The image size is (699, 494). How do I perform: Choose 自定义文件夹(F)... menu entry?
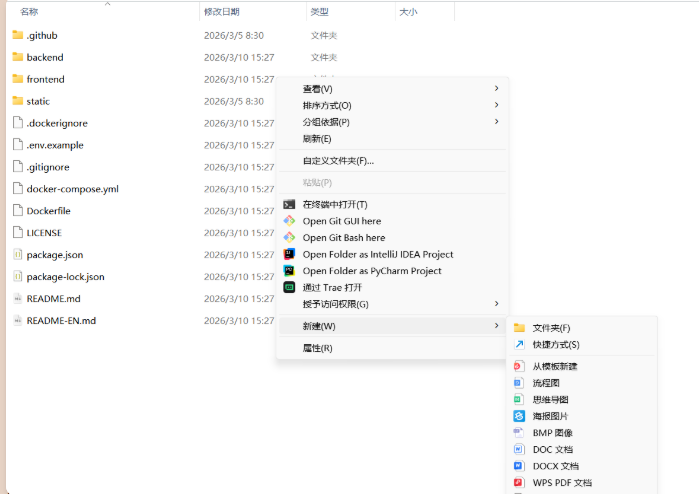pos(338,160)
